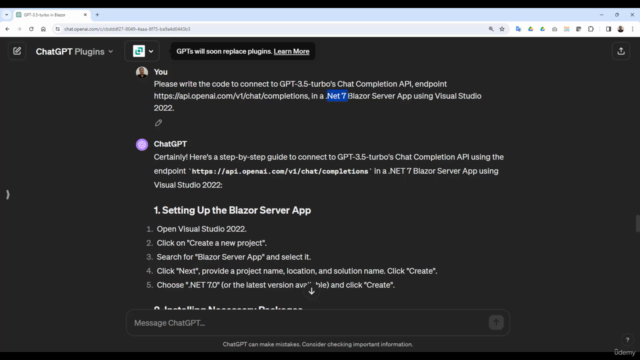The height and width of the screenshot is (360, 640).
Task: Open the tab search dropdown arrow
Action: [x=7, y=15]
